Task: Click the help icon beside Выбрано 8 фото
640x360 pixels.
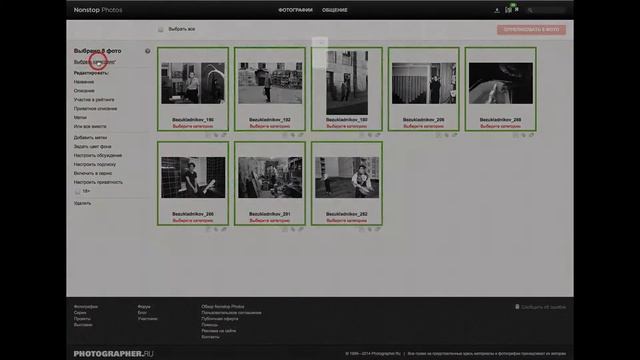Action: coord(148,51)
